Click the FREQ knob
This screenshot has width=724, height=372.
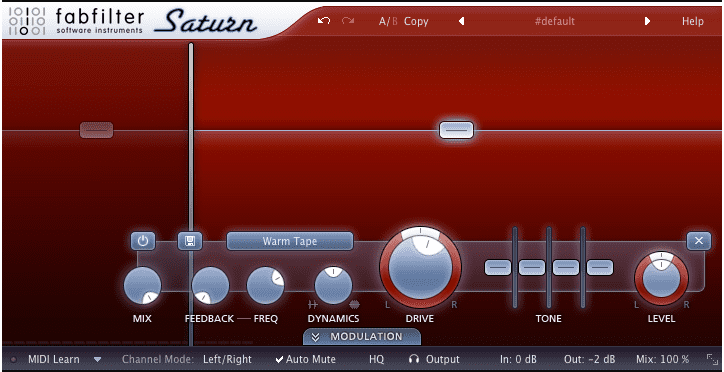(265, 285)
